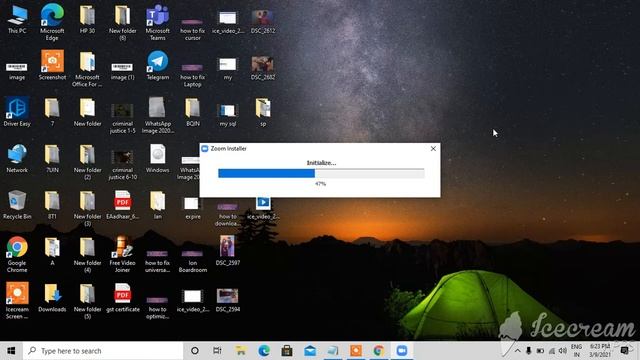Viewport: 640px width, 360px height.
Task: Open Telegram desktop shortcut
Action: coord(158,65)
